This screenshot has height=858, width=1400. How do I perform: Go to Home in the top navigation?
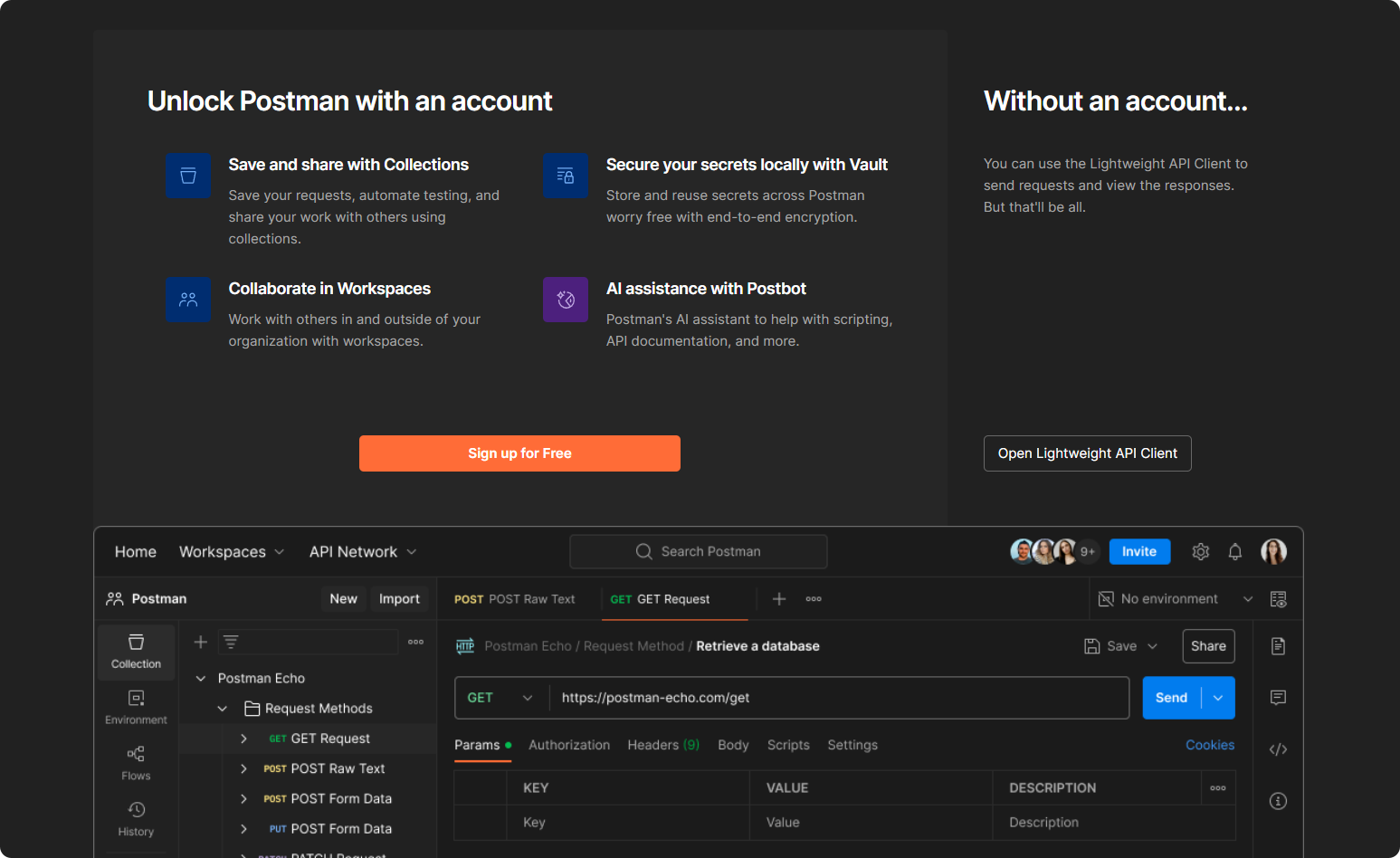click(x=136, y=551)
